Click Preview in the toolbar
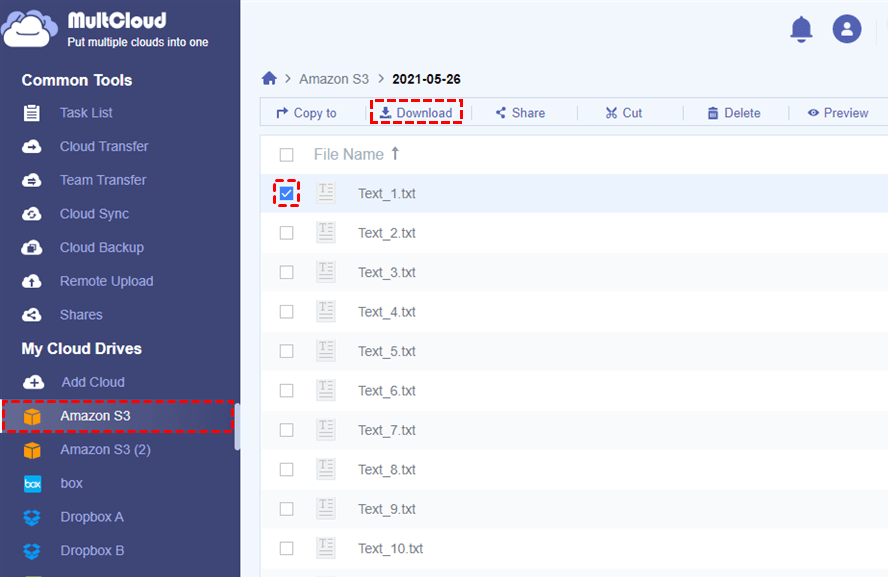Viewport: 888px width, 577px height. [838, 113]
